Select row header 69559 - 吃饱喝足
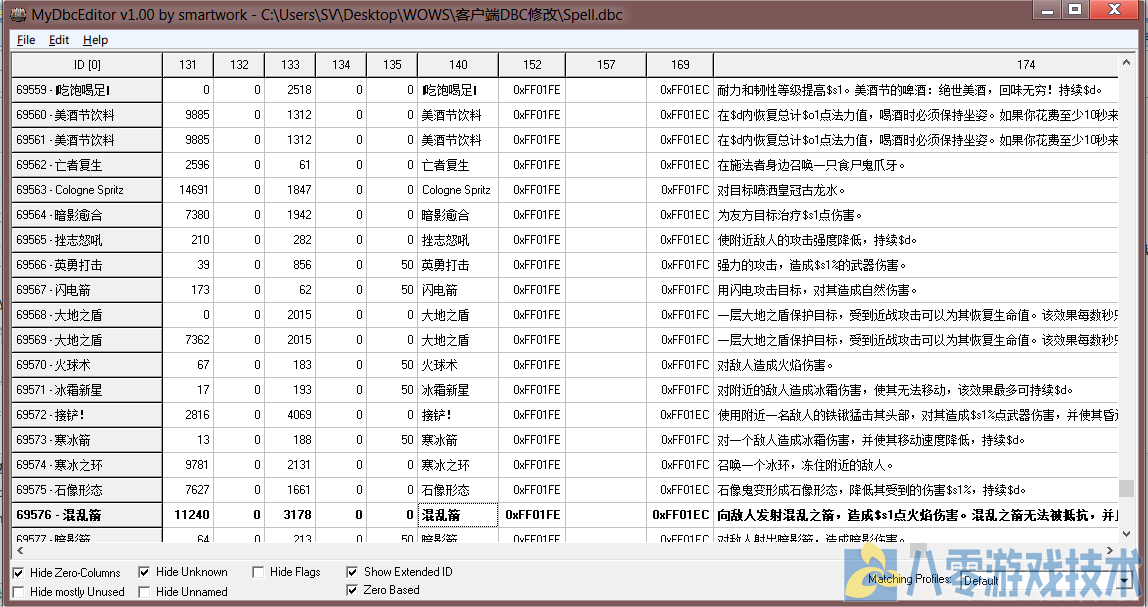The width and height of the screenshot is (1148, 607). (86, 90)
